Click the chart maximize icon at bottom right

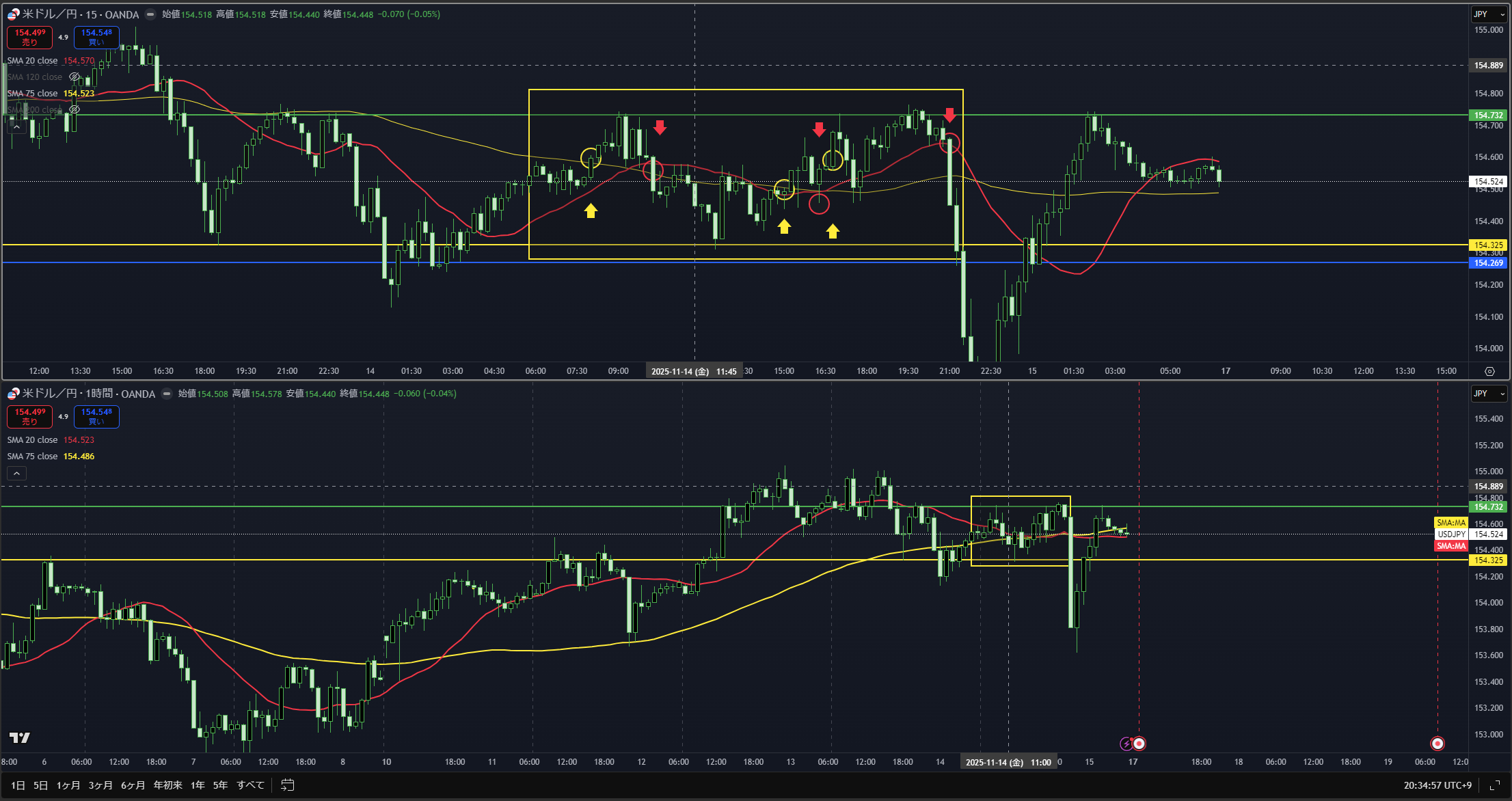[1495, 786]
